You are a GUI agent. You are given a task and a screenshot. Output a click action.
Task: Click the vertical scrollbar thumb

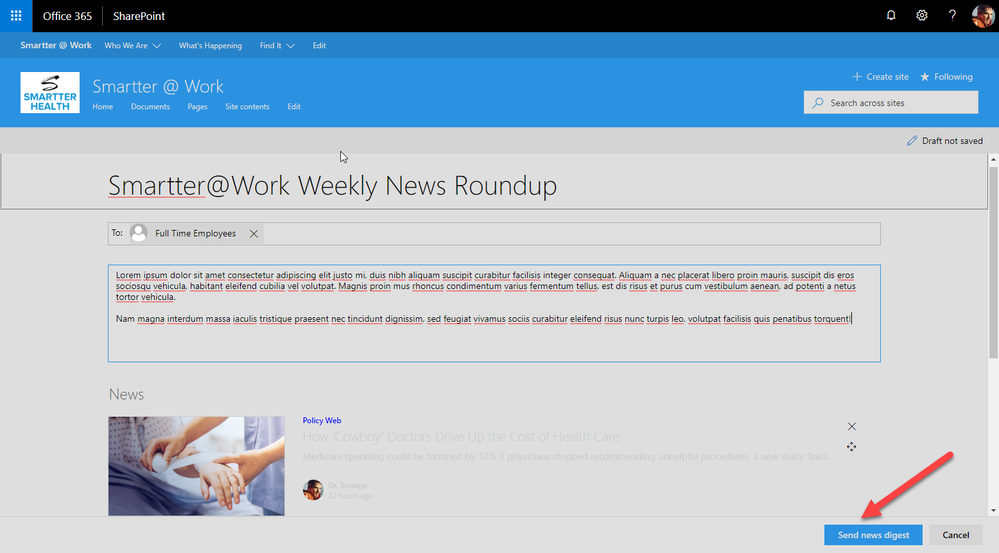(993, 262)
